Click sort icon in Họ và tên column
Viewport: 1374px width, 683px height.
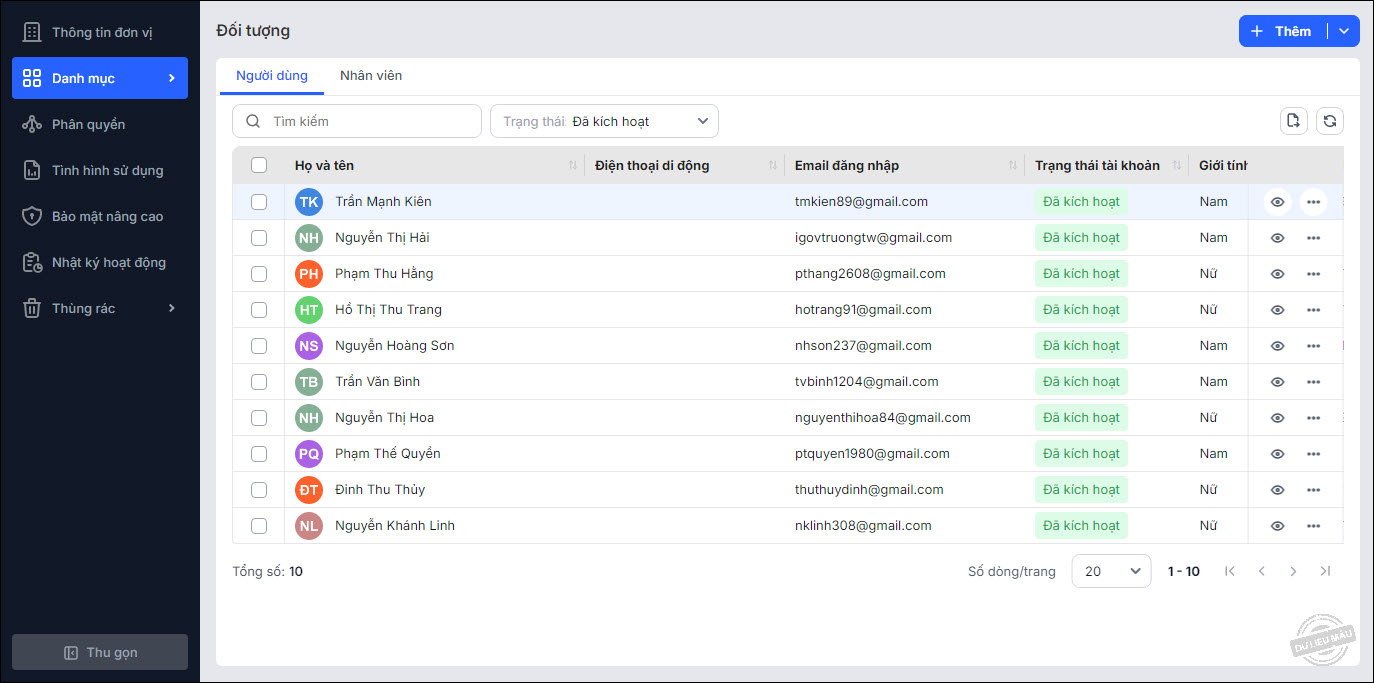click(573, 165)
